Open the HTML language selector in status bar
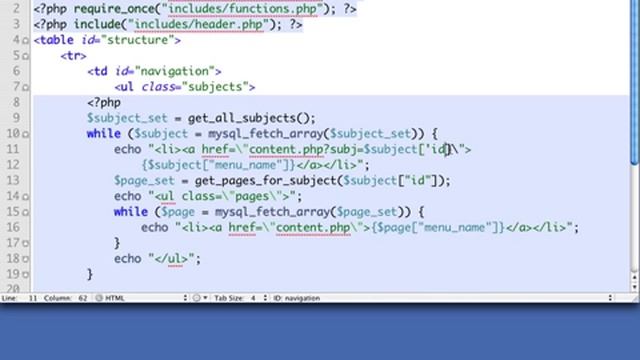Viewport: 640px width, 360px height. pyautogui.click(x=141, y=298)
